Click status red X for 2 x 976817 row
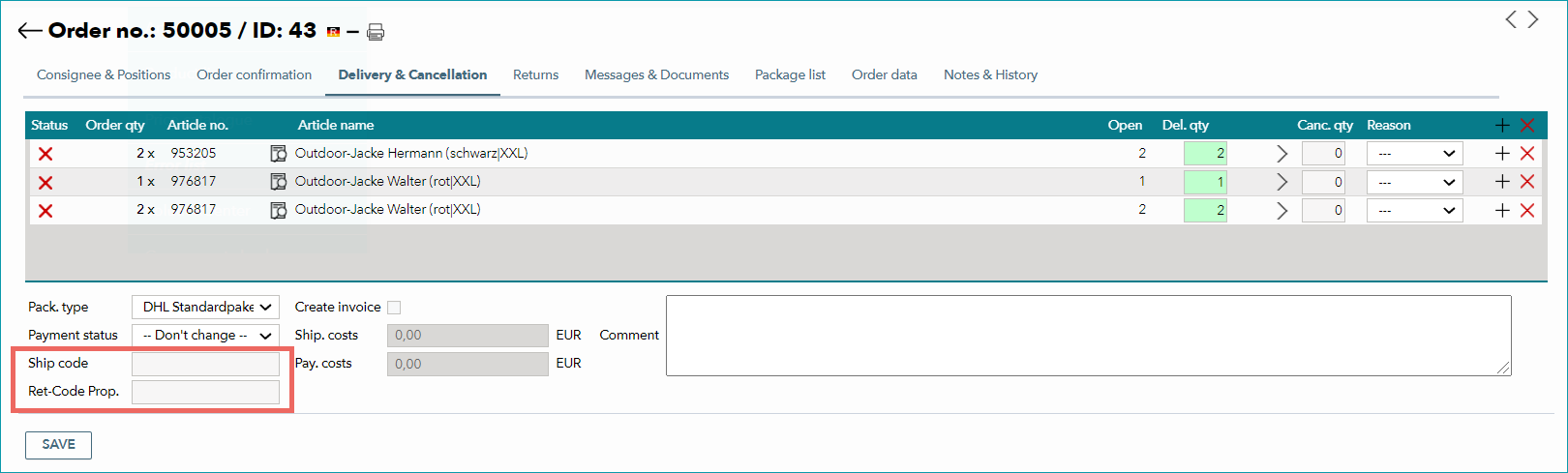This screenshot has height=473, width=1568. [45, 210]
